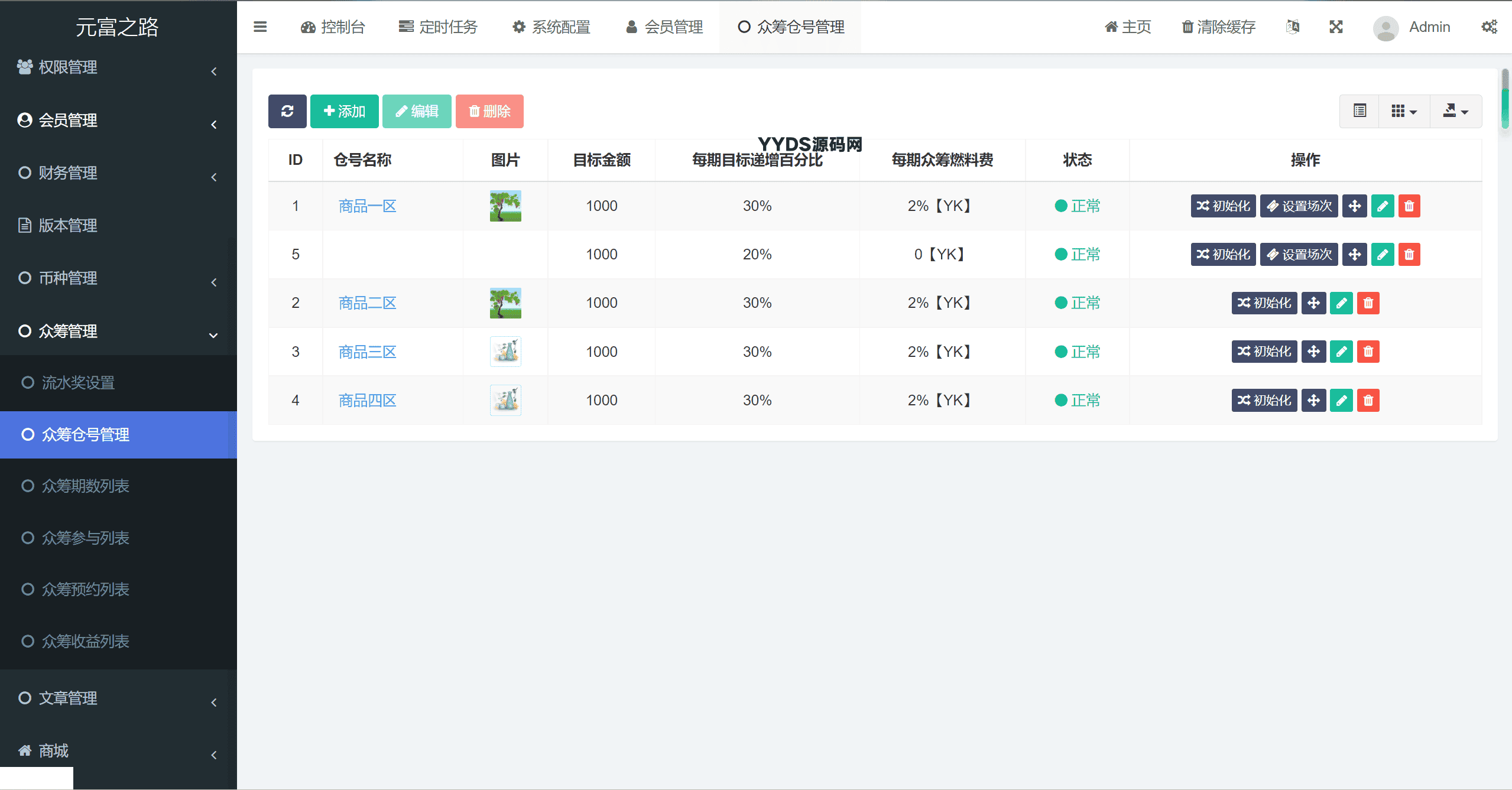Open the columns grid dropdown
The image size is (1512, 790).
click(1404, 111)
